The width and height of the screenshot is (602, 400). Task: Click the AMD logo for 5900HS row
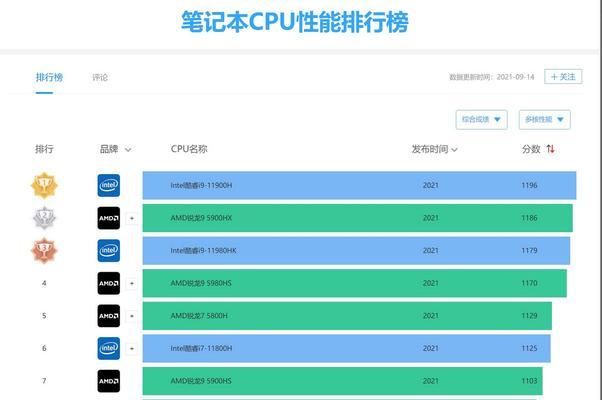(x=109, y=381)
